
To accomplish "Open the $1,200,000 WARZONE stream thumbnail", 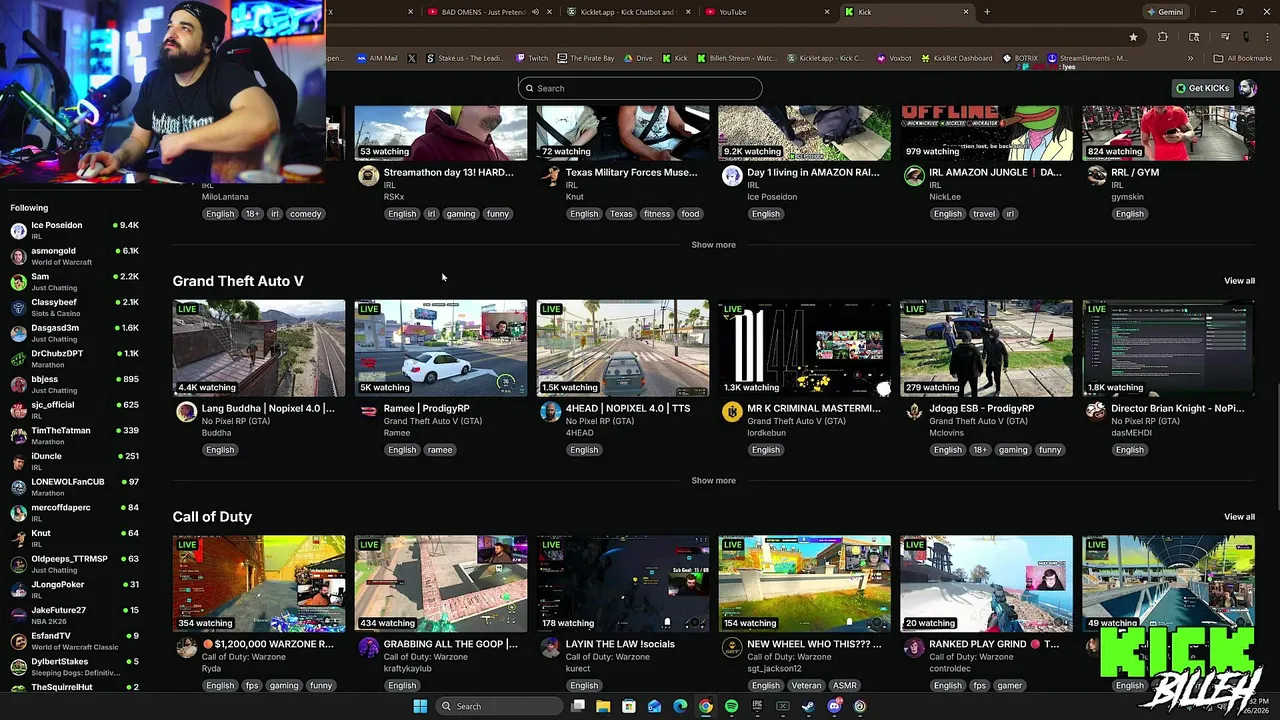I will click(259, 584).
